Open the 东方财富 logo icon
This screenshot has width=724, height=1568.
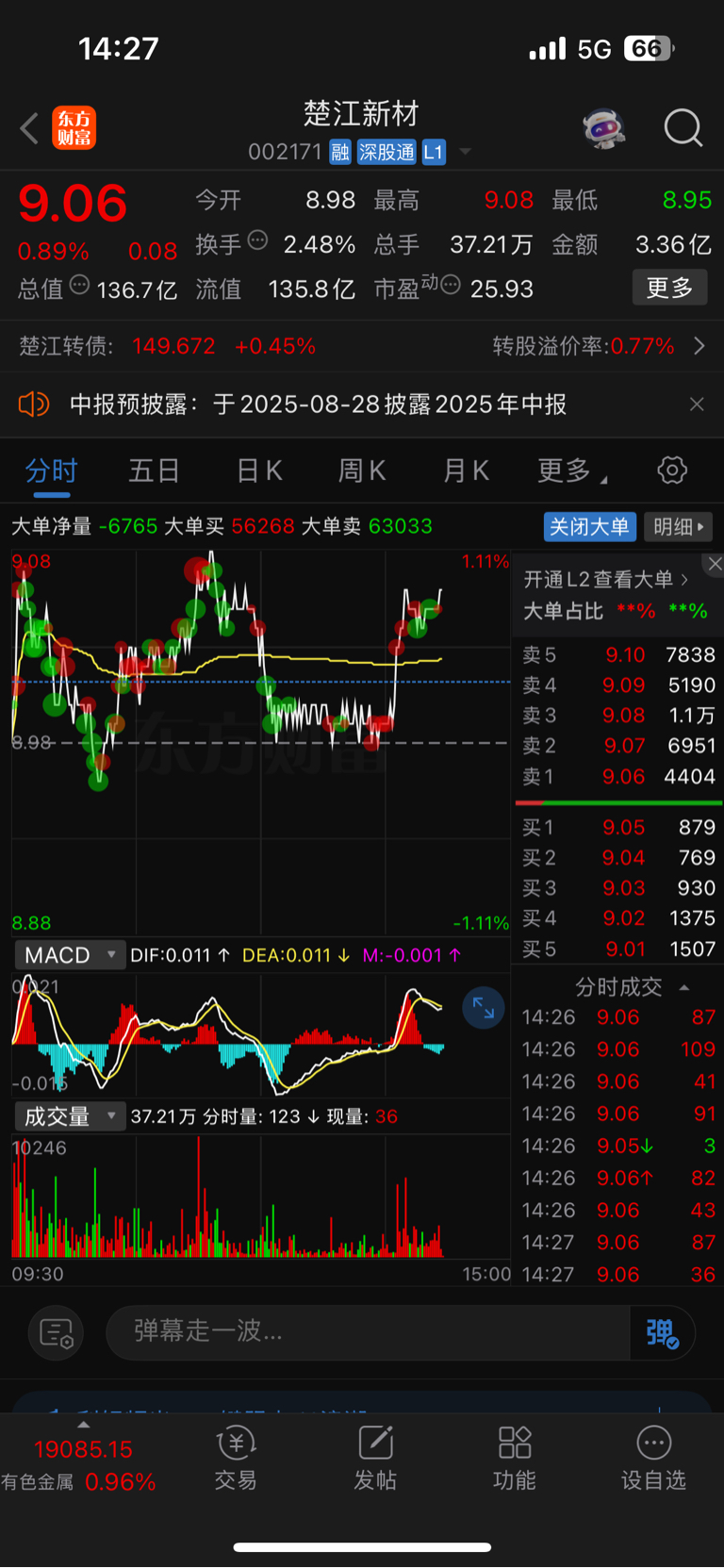pos(74,128)
